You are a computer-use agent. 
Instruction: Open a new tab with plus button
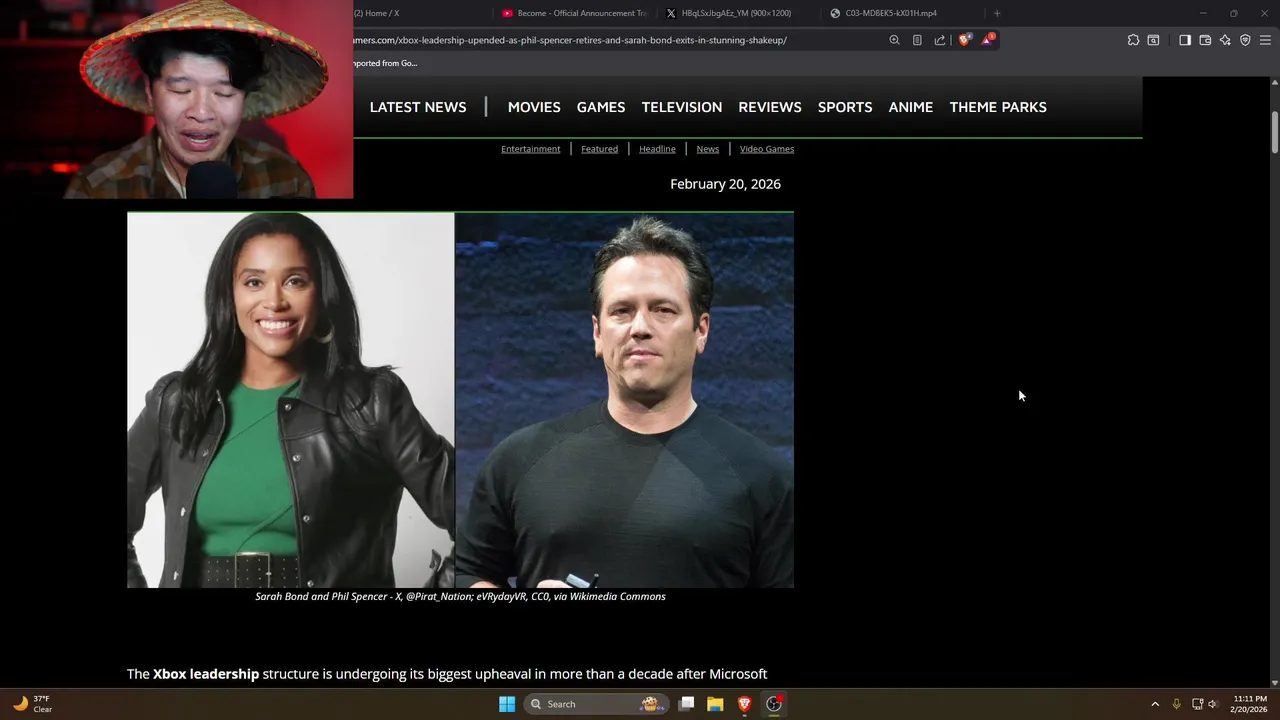click(997, 13)
